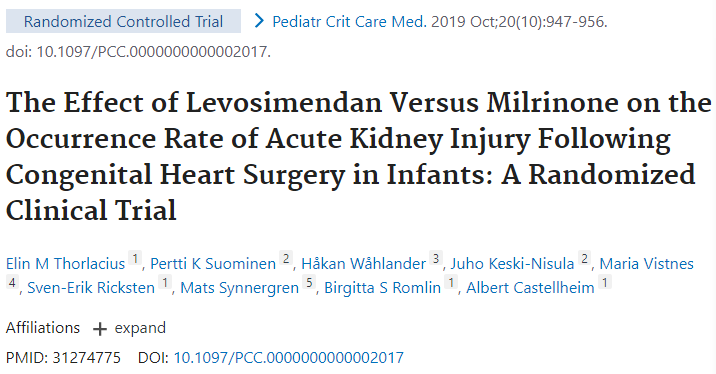This screenshot has height=374, width=716.
Task: Open author Maria Vistnes
Action: tap(647, 263)
